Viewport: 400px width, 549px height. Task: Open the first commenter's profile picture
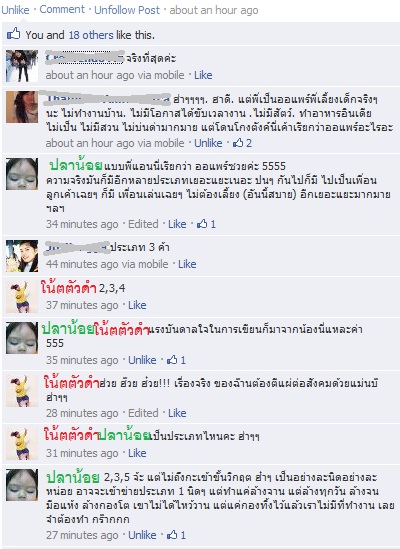pyautogui.click(x=22, y=66)
